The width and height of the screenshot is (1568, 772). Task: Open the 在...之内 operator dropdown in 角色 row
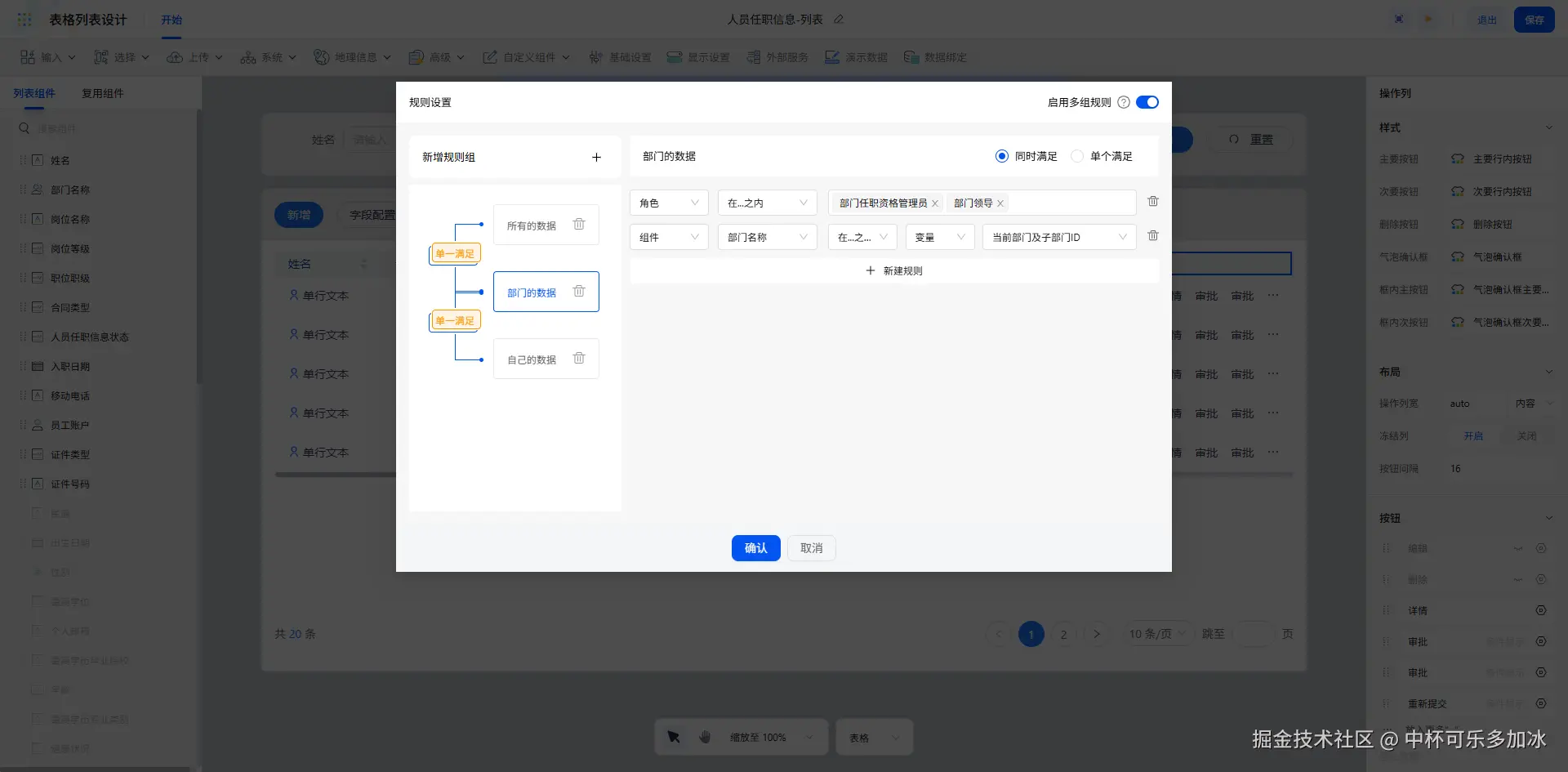tap(767, 203)
